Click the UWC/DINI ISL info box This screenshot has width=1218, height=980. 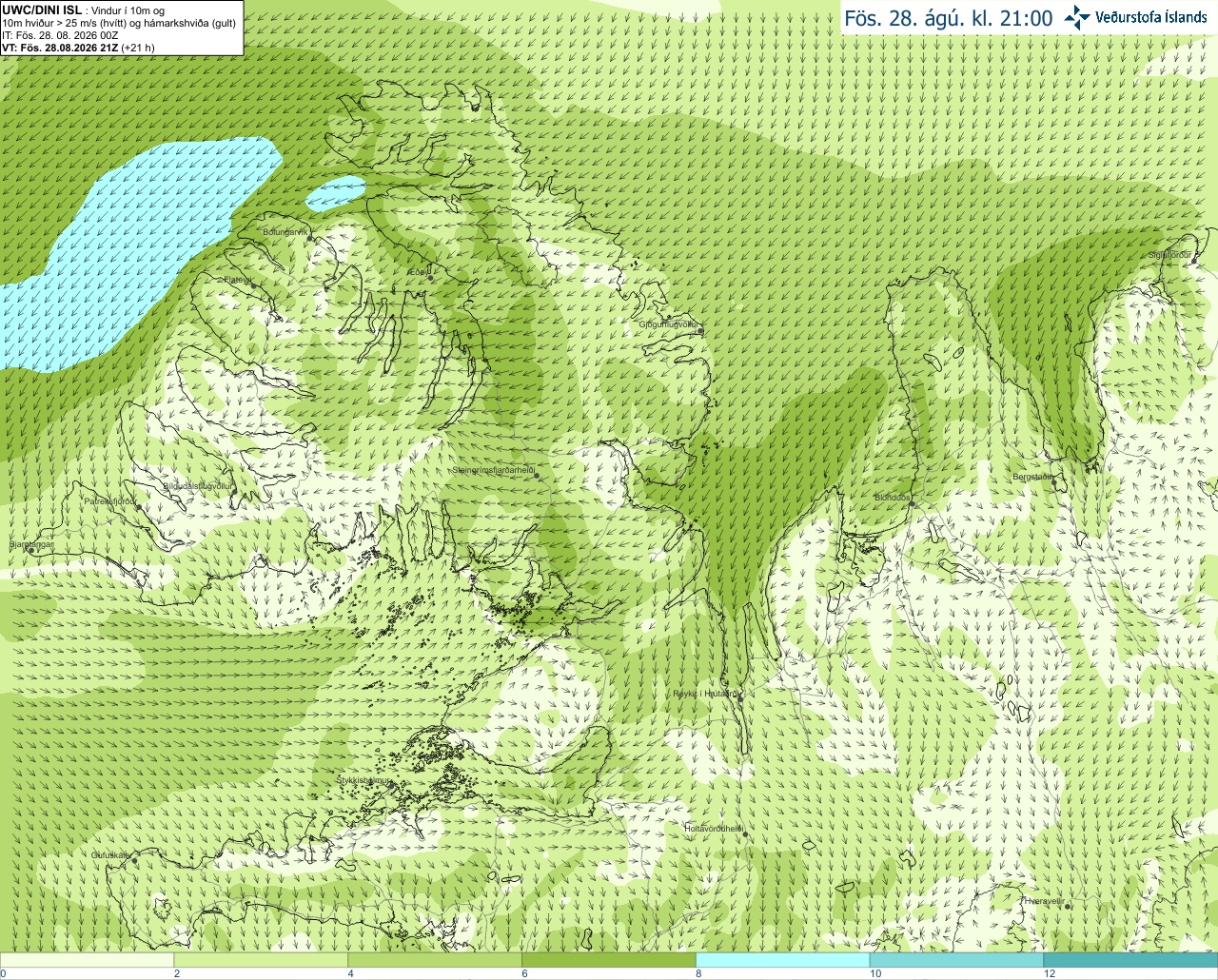tap(122, 28)
